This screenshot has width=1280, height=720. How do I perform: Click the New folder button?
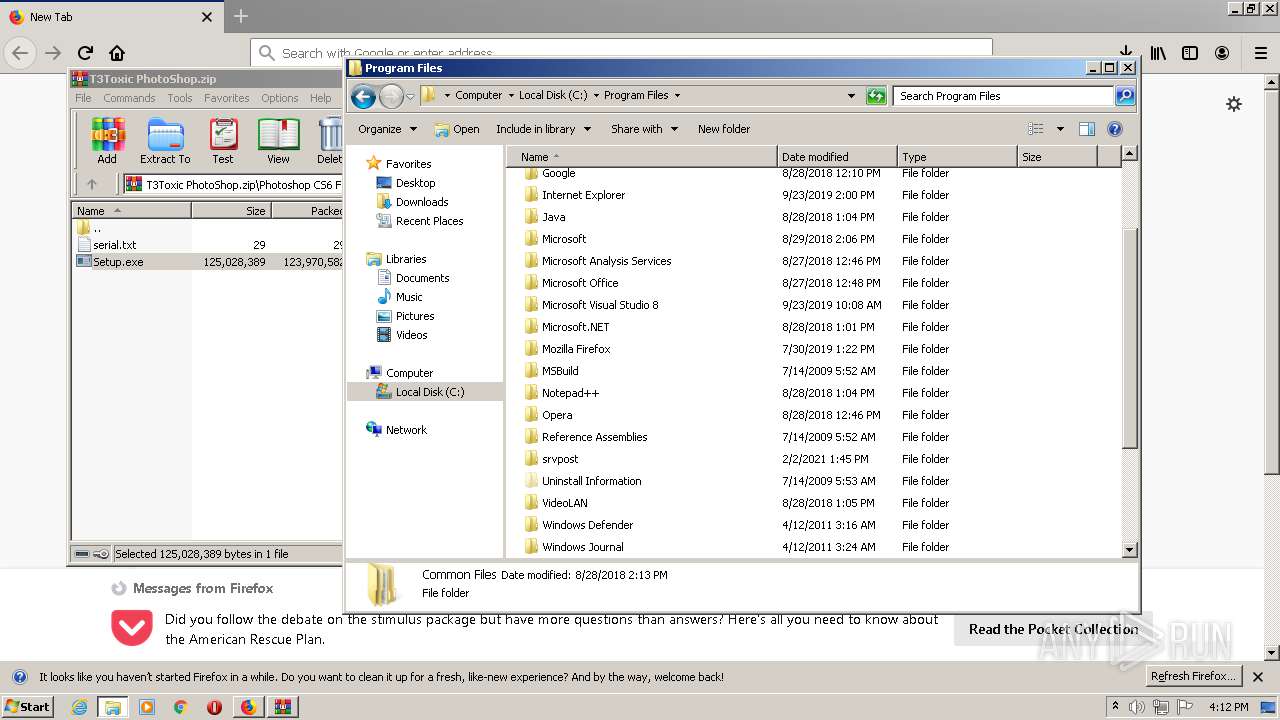point(724,129)
